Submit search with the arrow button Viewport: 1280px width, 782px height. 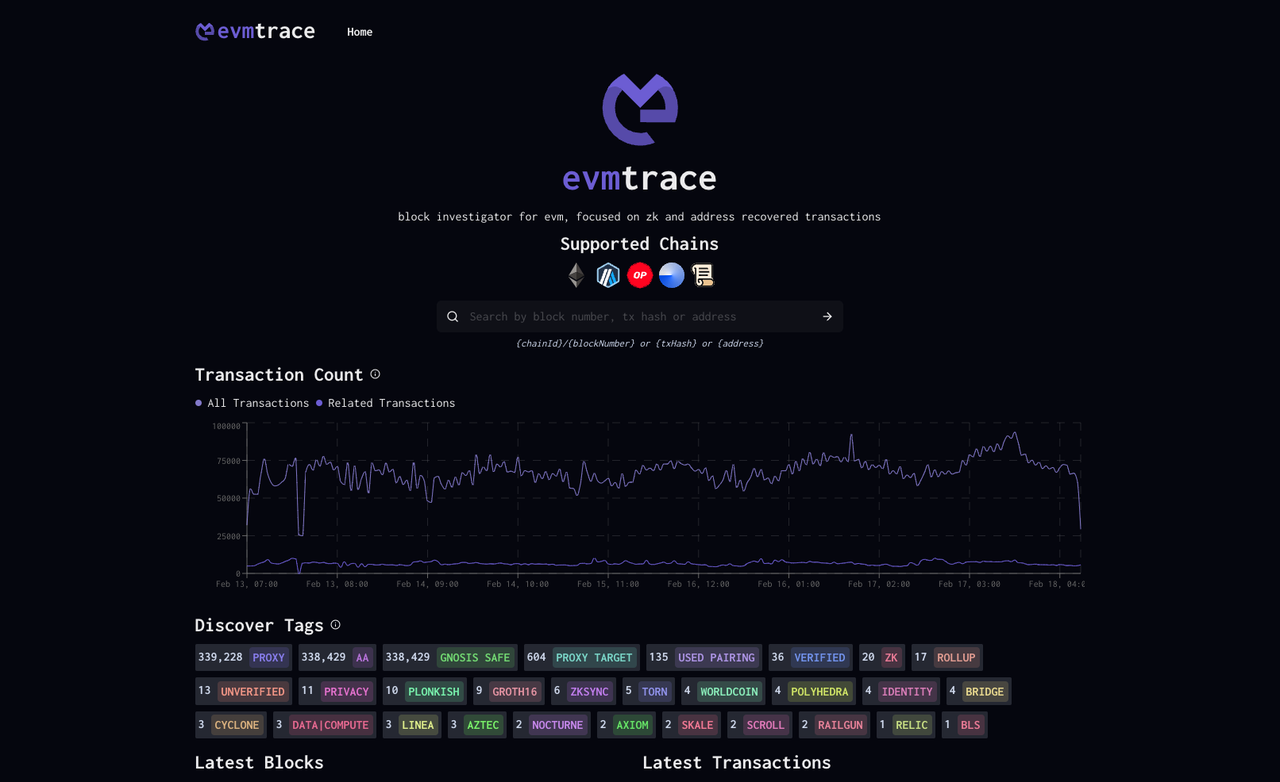pos(826,316)
